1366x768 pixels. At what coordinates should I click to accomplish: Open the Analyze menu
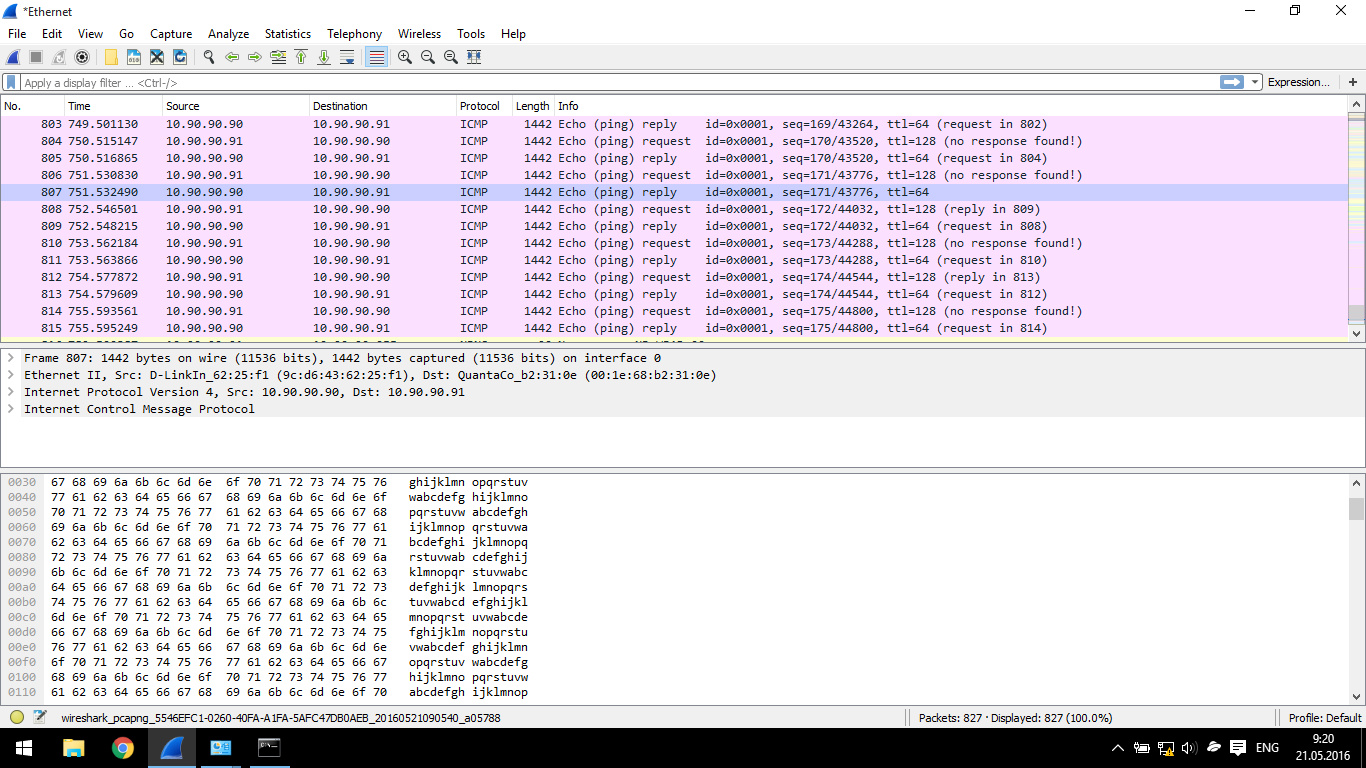[x=228, y=34]
